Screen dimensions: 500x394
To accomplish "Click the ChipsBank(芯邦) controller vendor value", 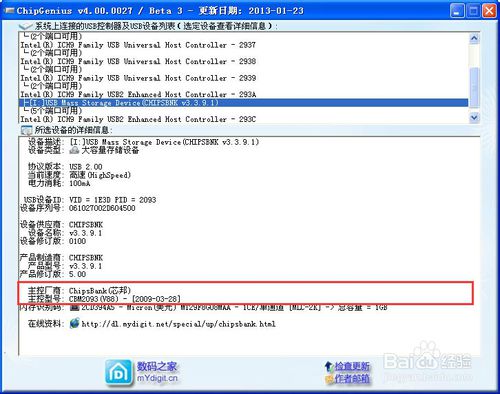I will point(100,291).
